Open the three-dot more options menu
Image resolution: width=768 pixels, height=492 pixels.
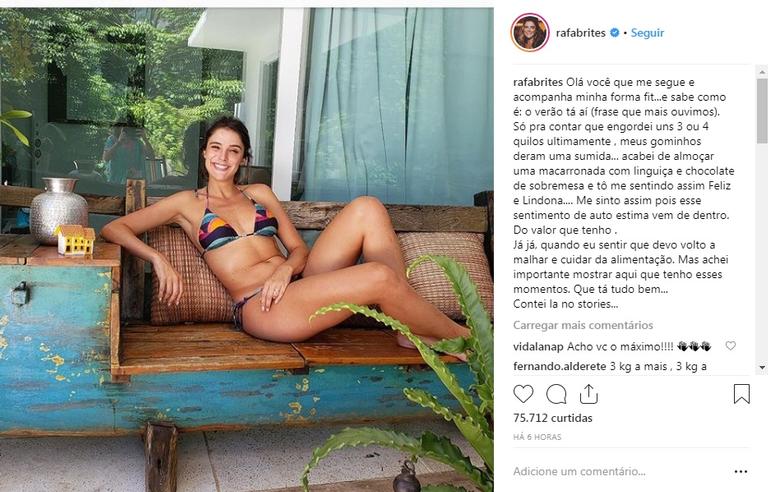(741, 471)
